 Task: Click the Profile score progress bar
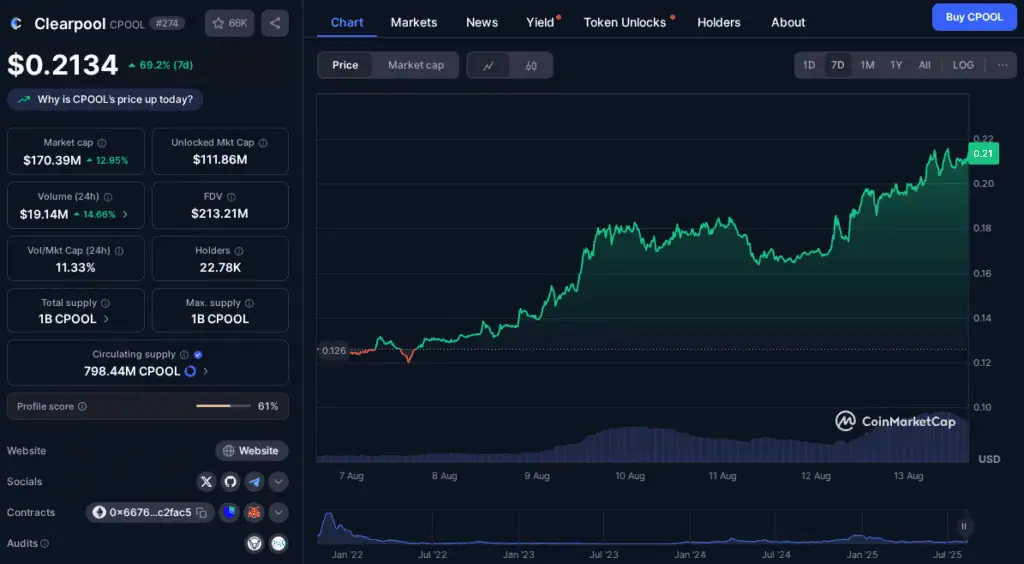coord(223,406)
